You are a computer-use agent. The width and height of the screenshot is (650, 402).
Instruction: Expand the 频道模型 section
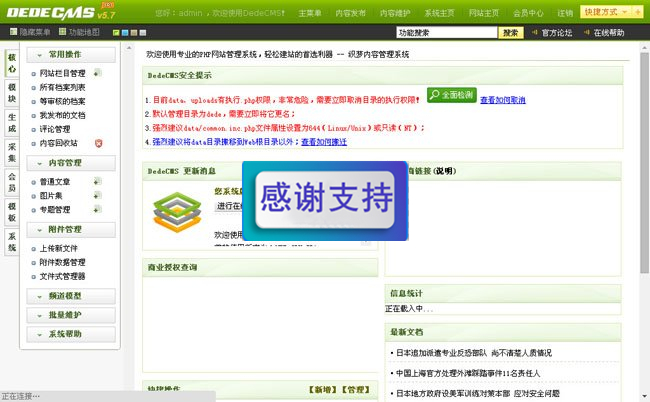pyautogui.click(x=71, y=296)
